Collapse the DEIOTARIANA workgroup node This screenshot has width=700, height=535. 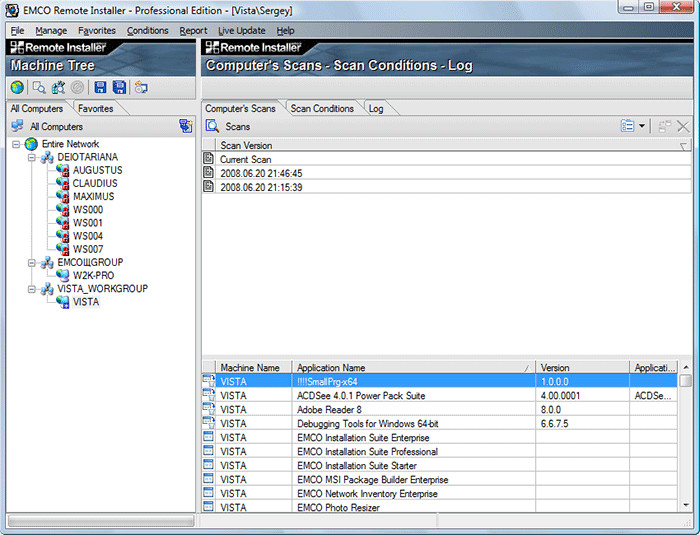(32, 157)
